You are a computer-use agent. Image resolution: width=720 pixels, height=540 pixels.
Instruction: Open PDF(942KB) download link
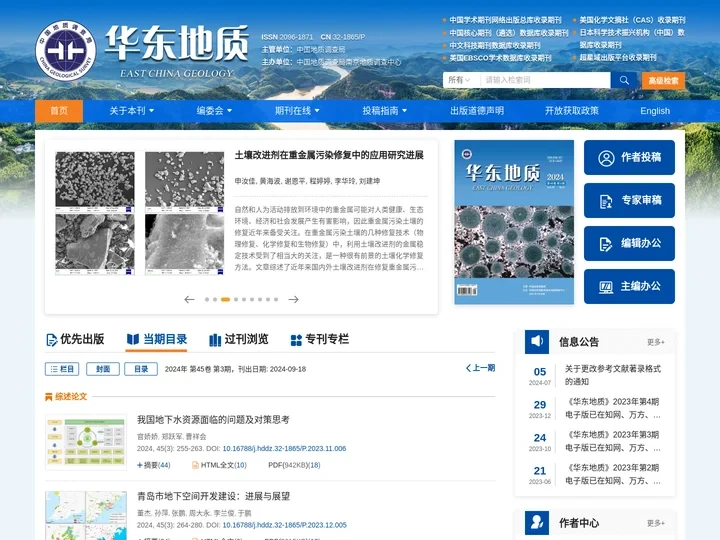click(294, 465)
